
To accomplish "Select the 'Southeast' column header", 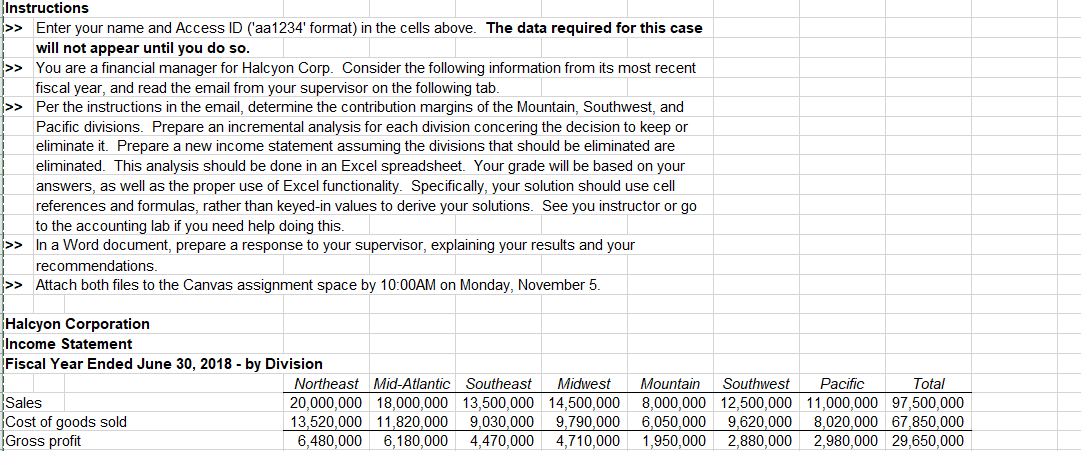I will click(x=498, y=383).
